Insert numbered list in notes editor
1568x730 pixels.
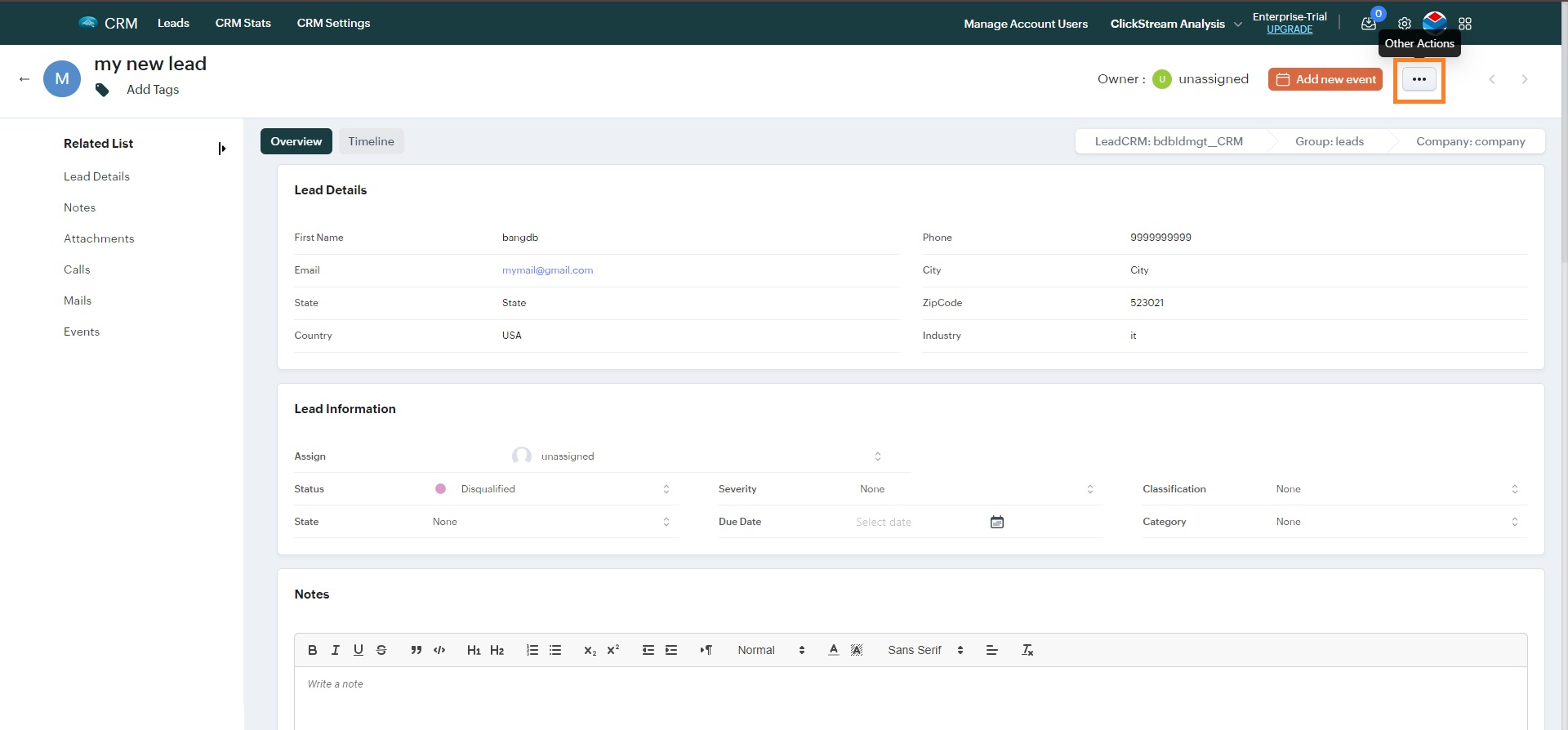click(532, 650)
